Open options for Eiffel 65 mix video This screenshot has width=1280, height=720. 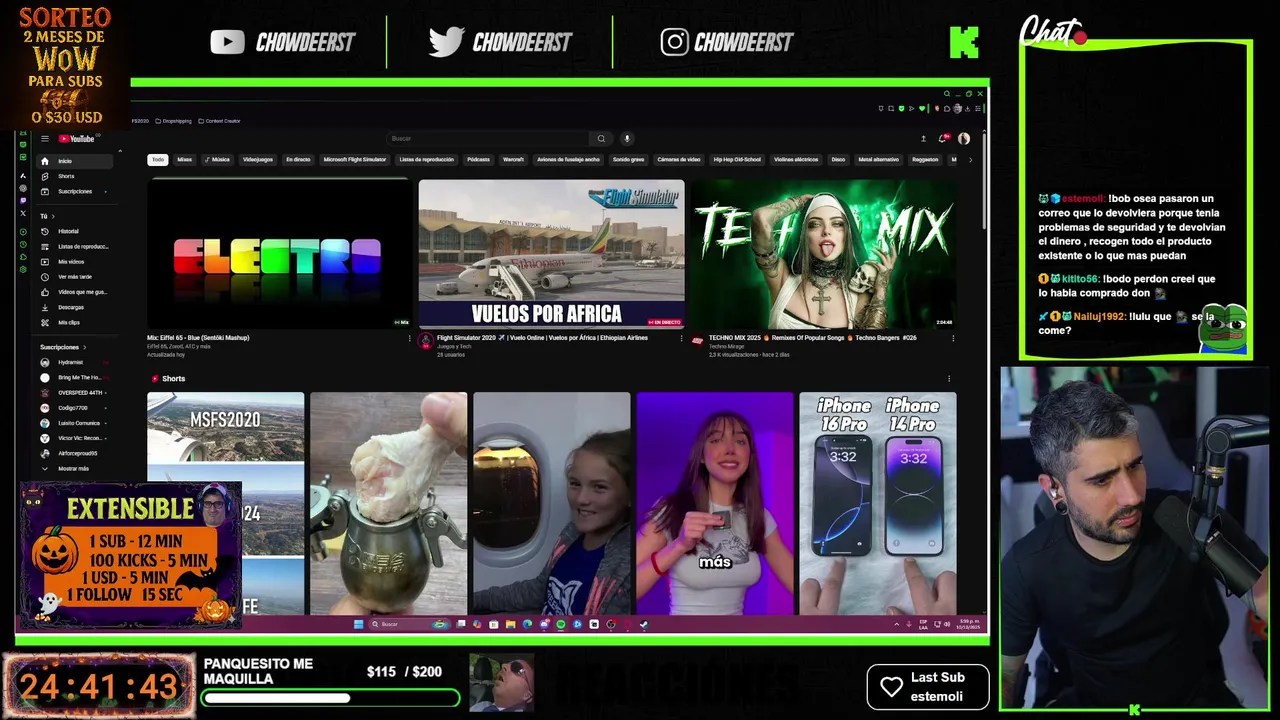tap(409, 338)
